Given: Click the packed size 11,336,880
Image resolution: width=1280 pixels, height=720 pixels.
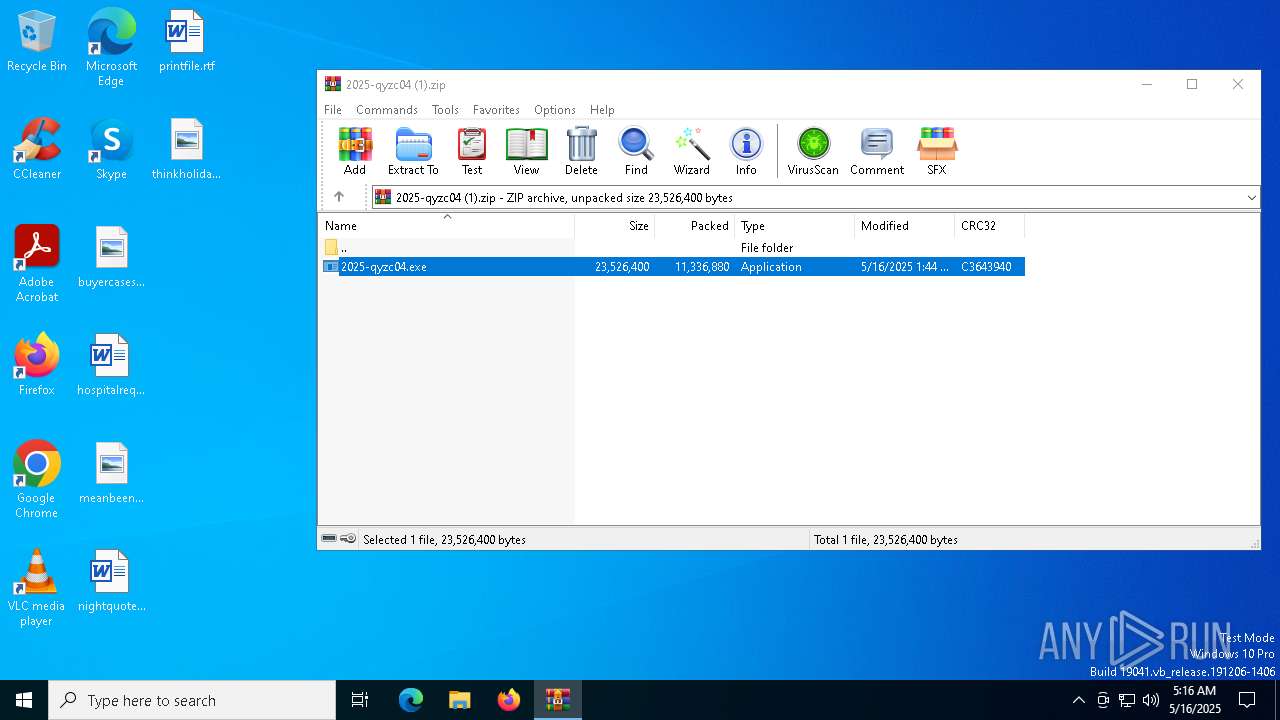Looking at the screenshot, I should pos(702,267).
